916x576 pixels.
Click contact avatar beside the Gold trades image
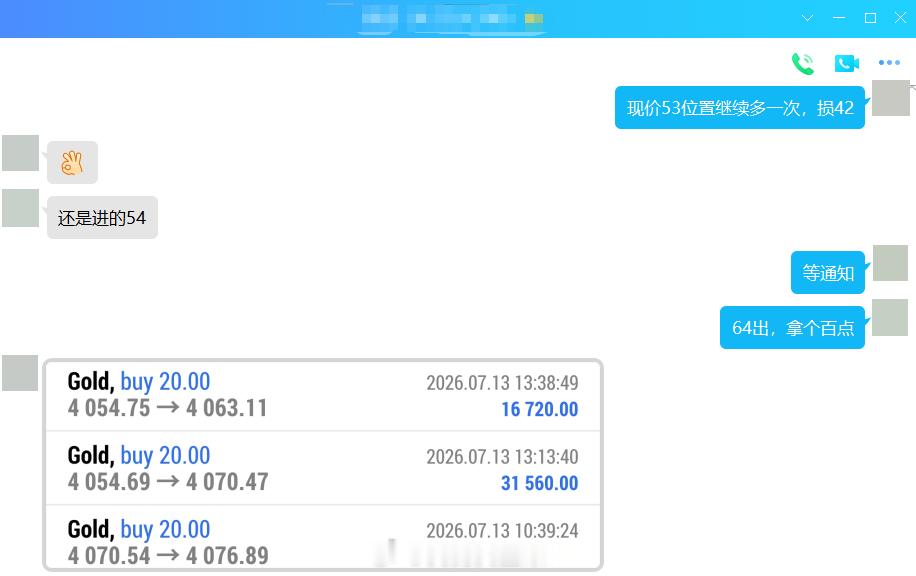click(20, 373)
